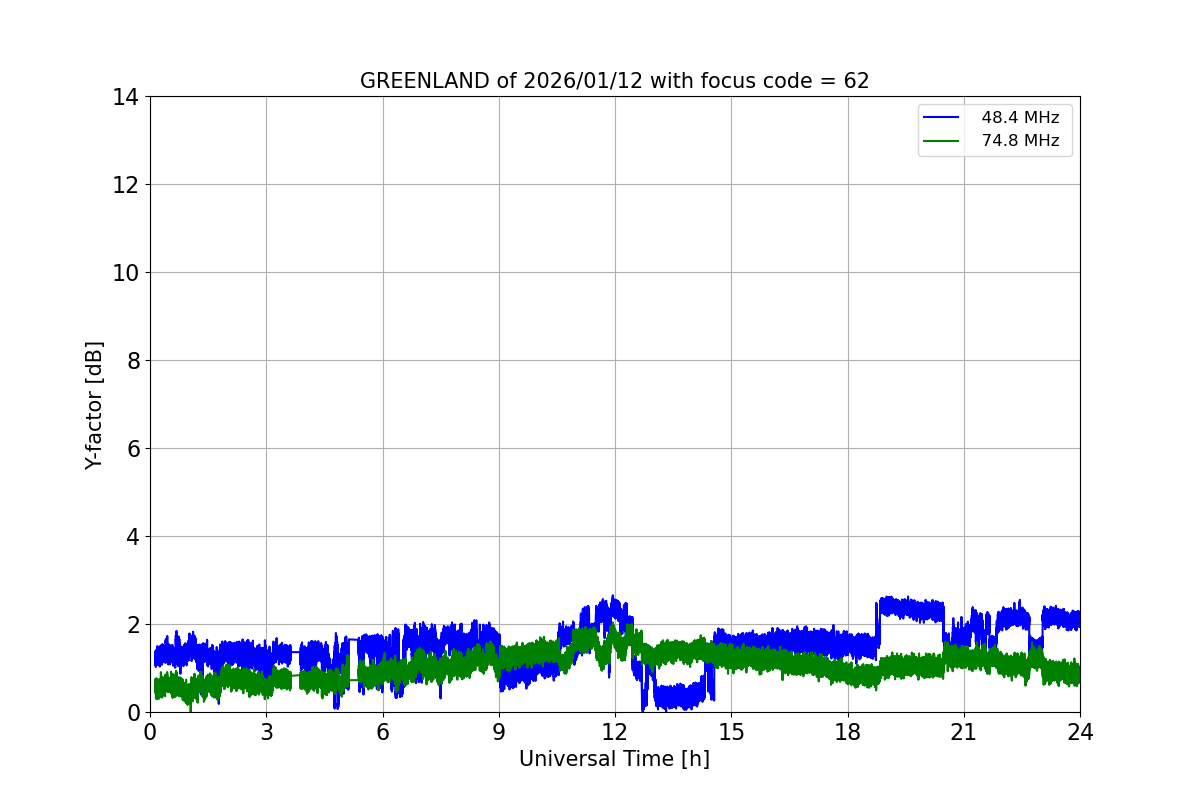
Task: Click the Y-factor [dB] axis label
Action: [94, 405]
